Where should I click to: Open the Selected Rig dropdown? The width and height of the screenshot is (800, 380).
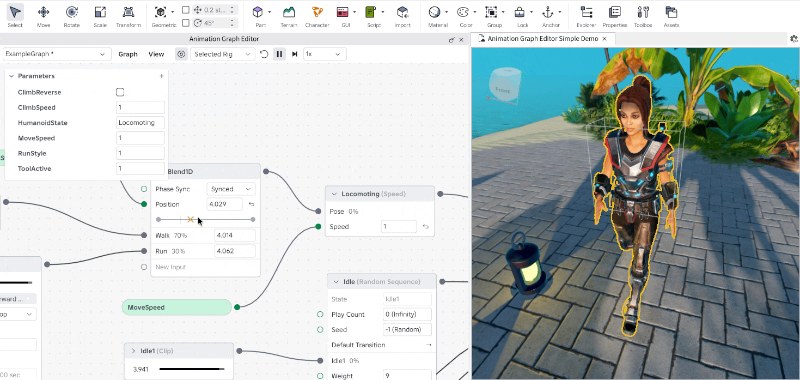tap(222, 54)
